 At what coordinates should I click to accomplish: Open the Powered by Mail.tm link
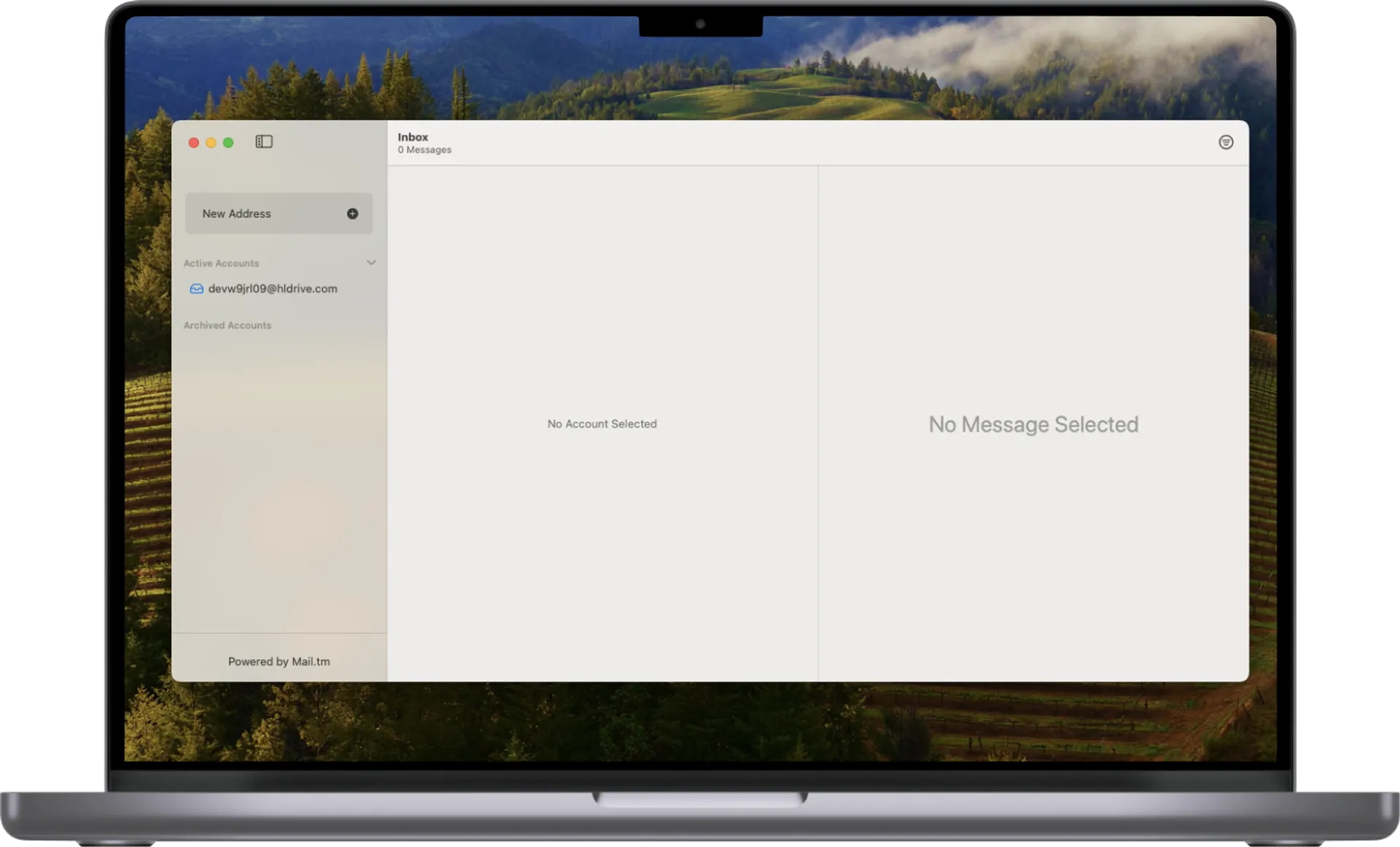279,662
